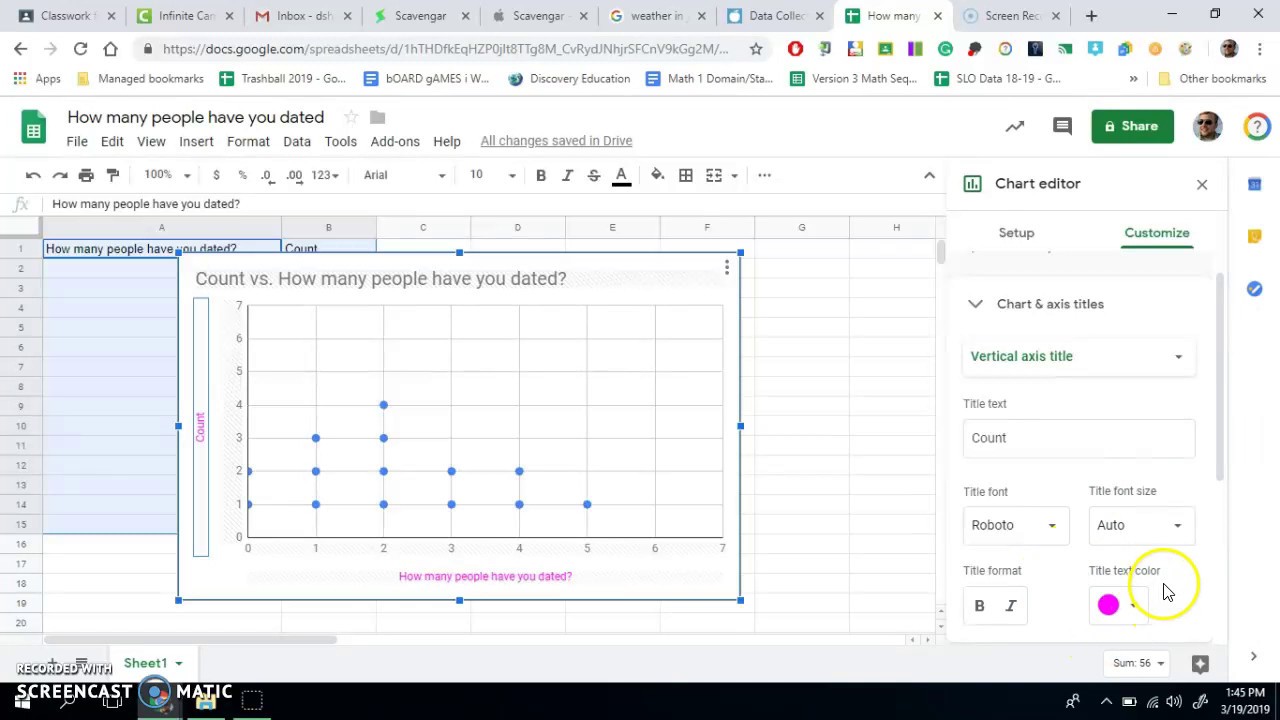The height and width of the screenshot is (720, 1280).
Task: Toggle italic in the main toolbar
Action: point(567,175)
